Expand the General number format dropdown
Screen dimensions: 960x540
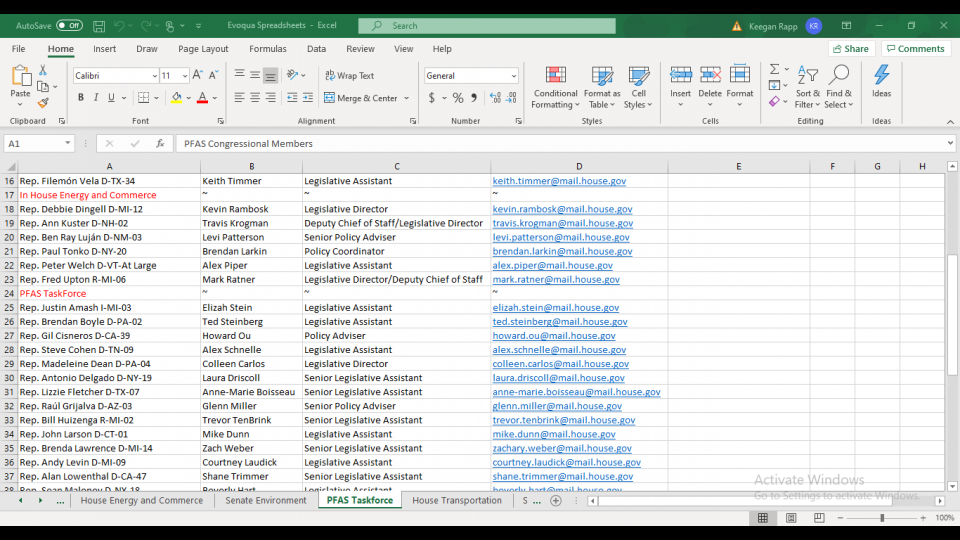click(x=514, y=76)
